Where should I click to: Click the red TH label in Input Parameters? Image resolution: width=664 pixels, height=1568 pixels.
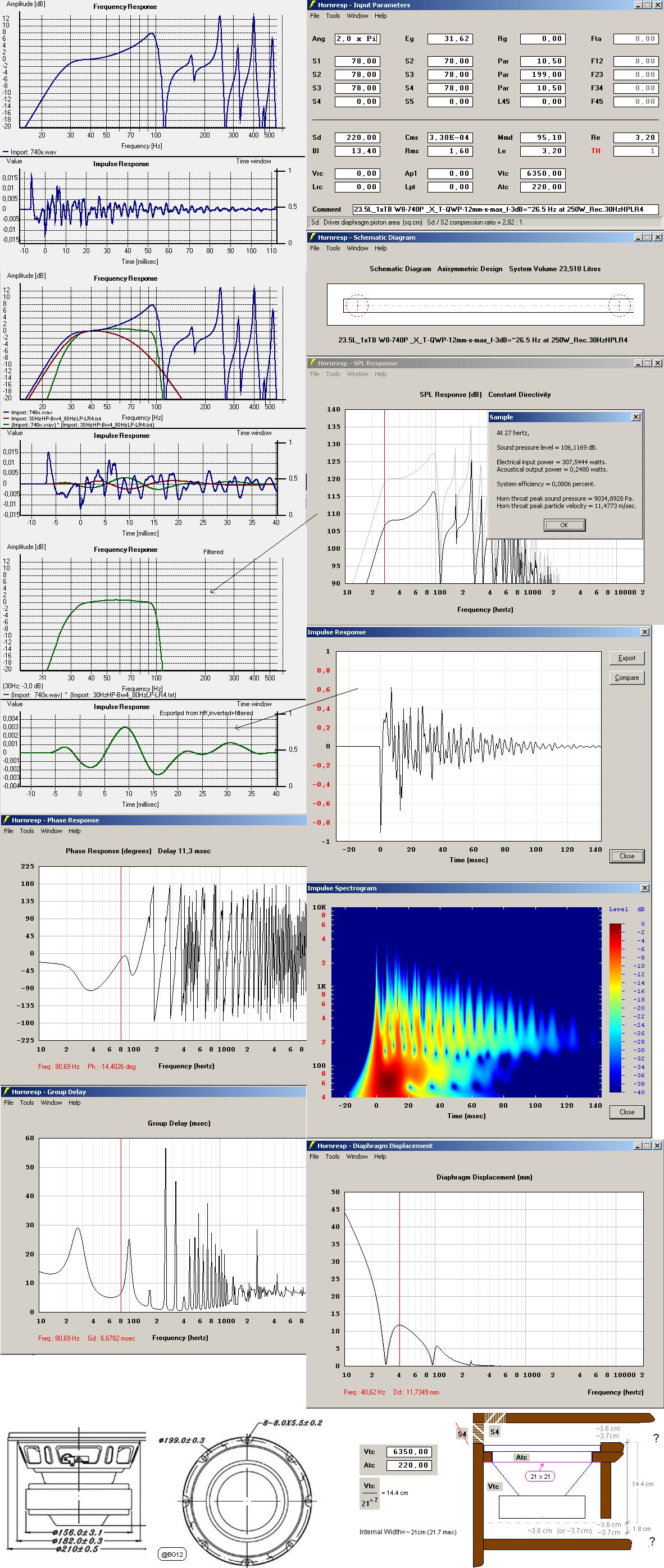tap(596, 151)
